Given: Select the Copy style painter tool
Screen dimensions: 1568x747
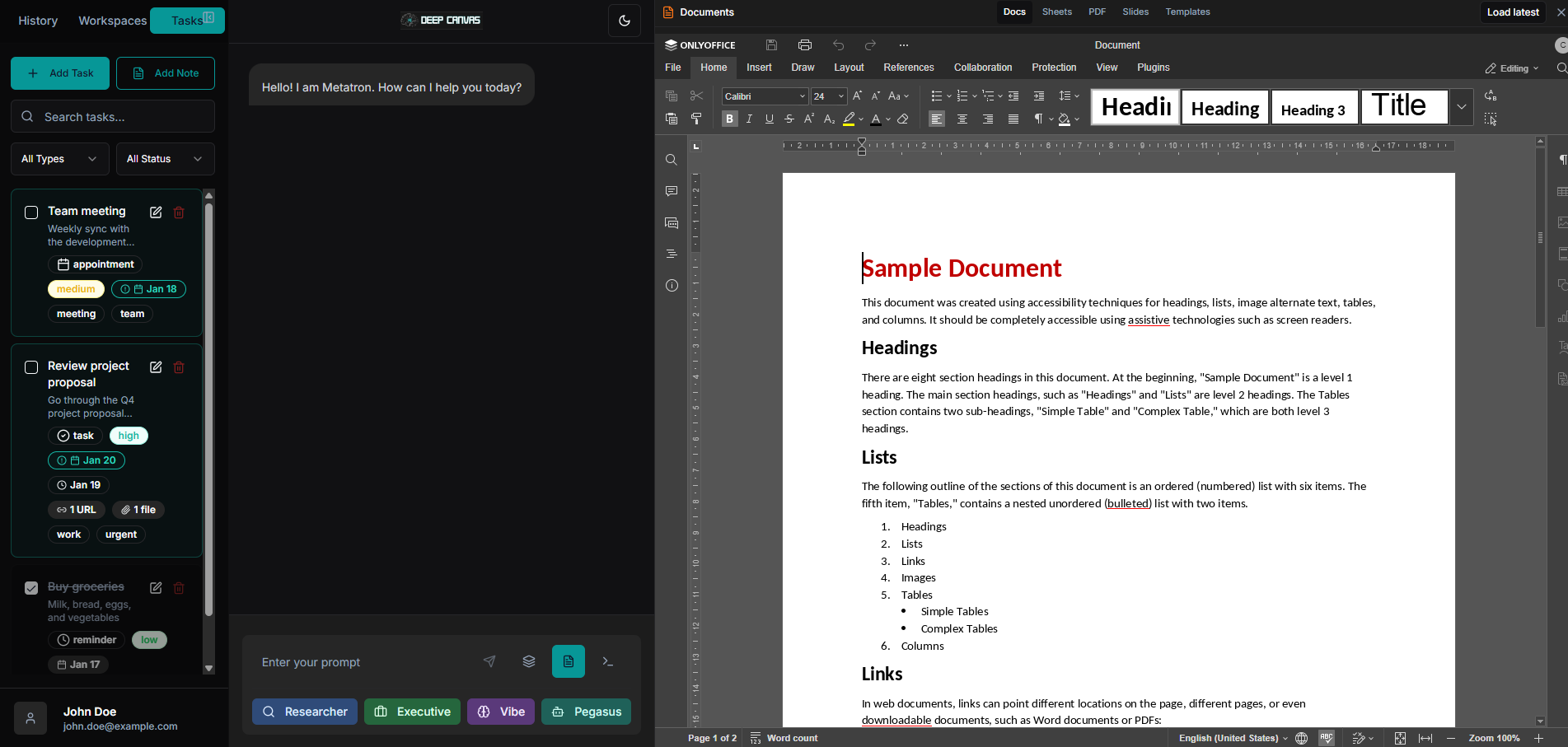Looking at the screenshot, I should pyautogui.click(x=696, y=119).
